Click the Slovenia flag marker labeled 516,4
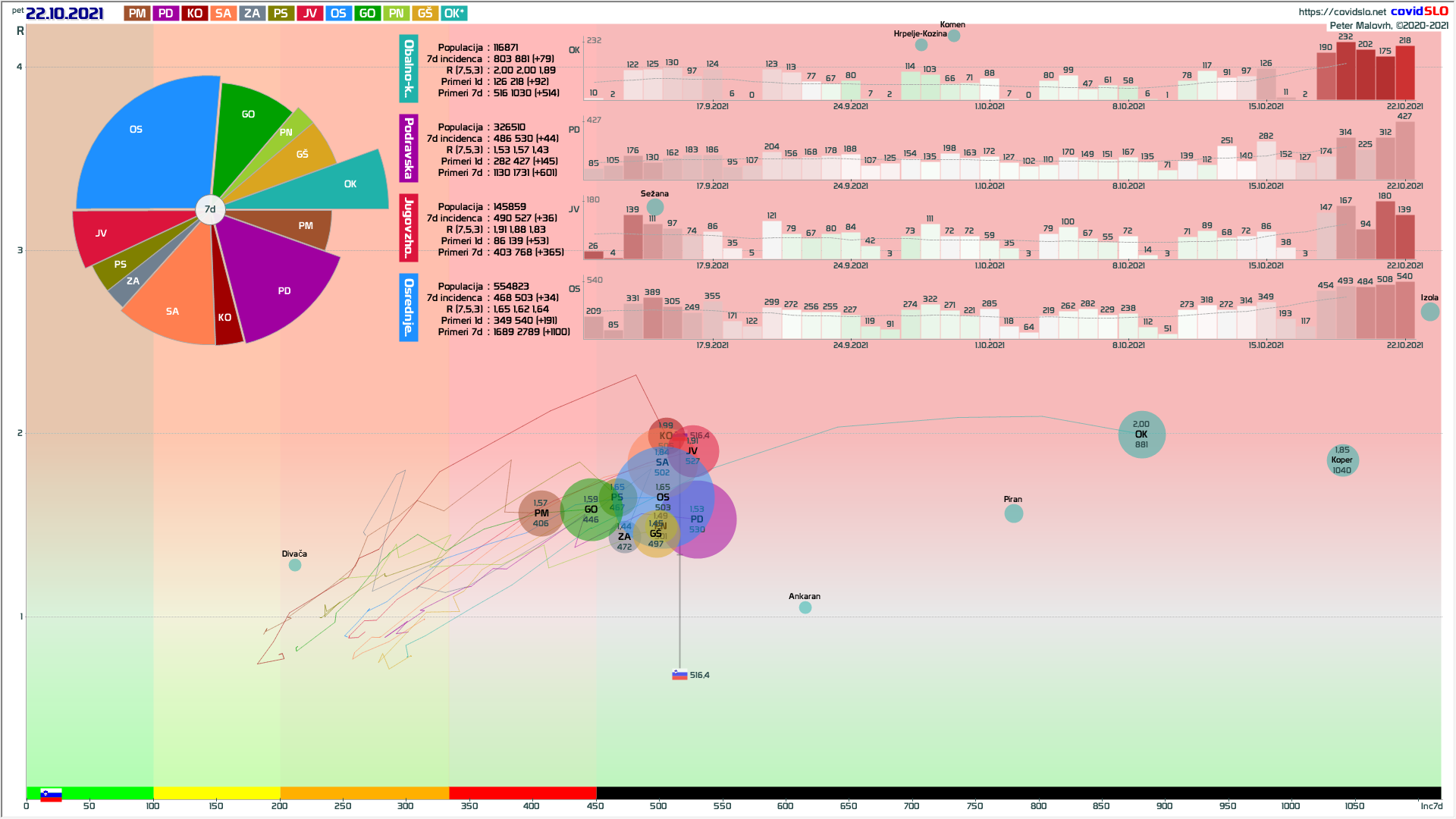Screen dimensions: 1456x819 point(679,675)
